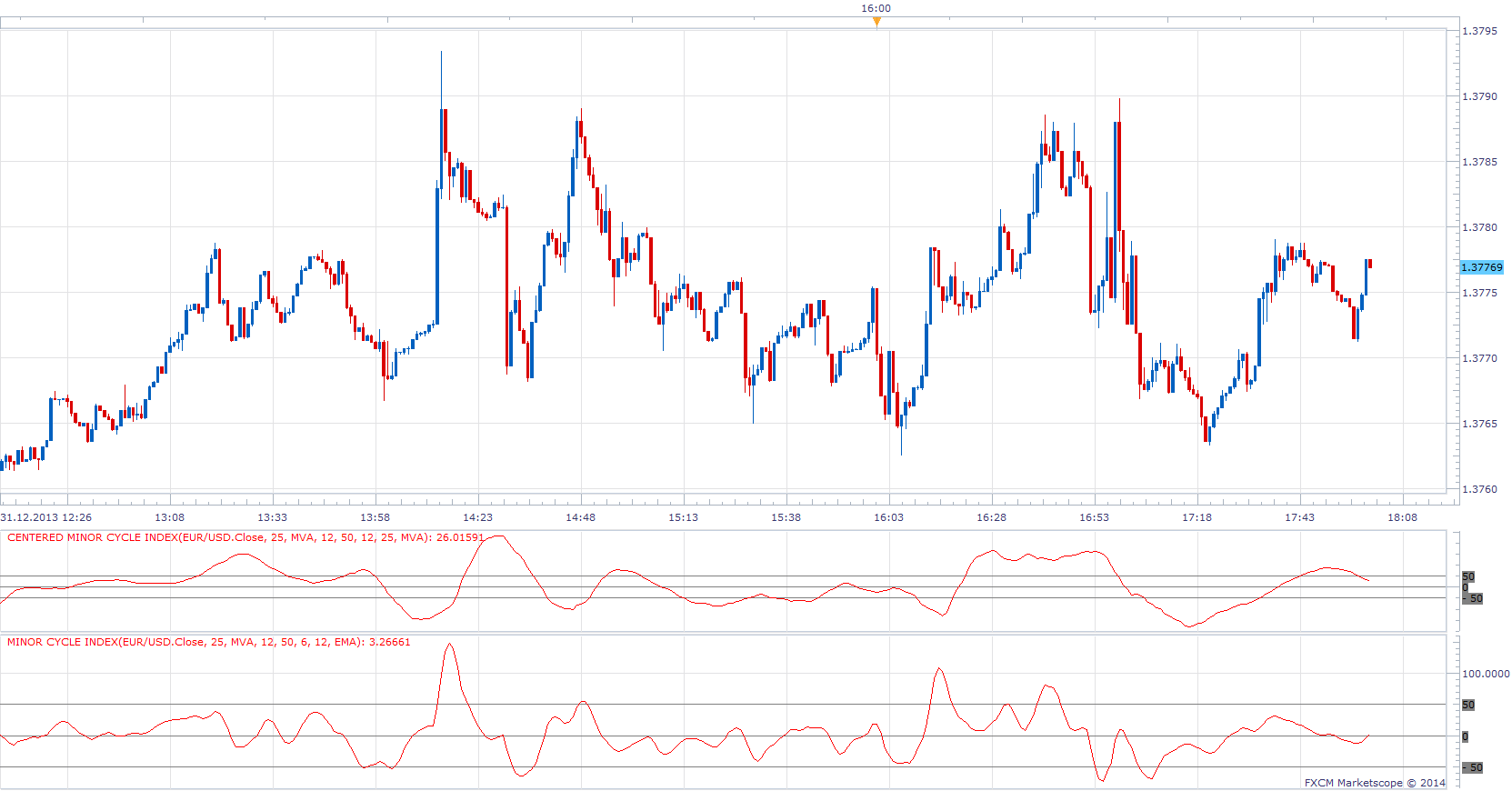
Task: Click the current price tag 1.37769
Action: pyautogui.click(x=1482, y=267)
